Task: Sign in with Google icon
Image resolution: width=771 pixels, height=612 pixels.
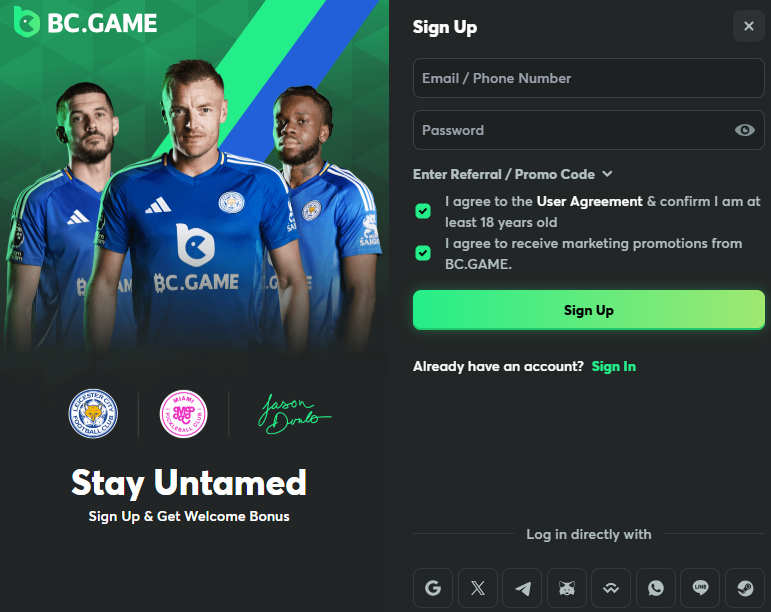Action: 433,588
